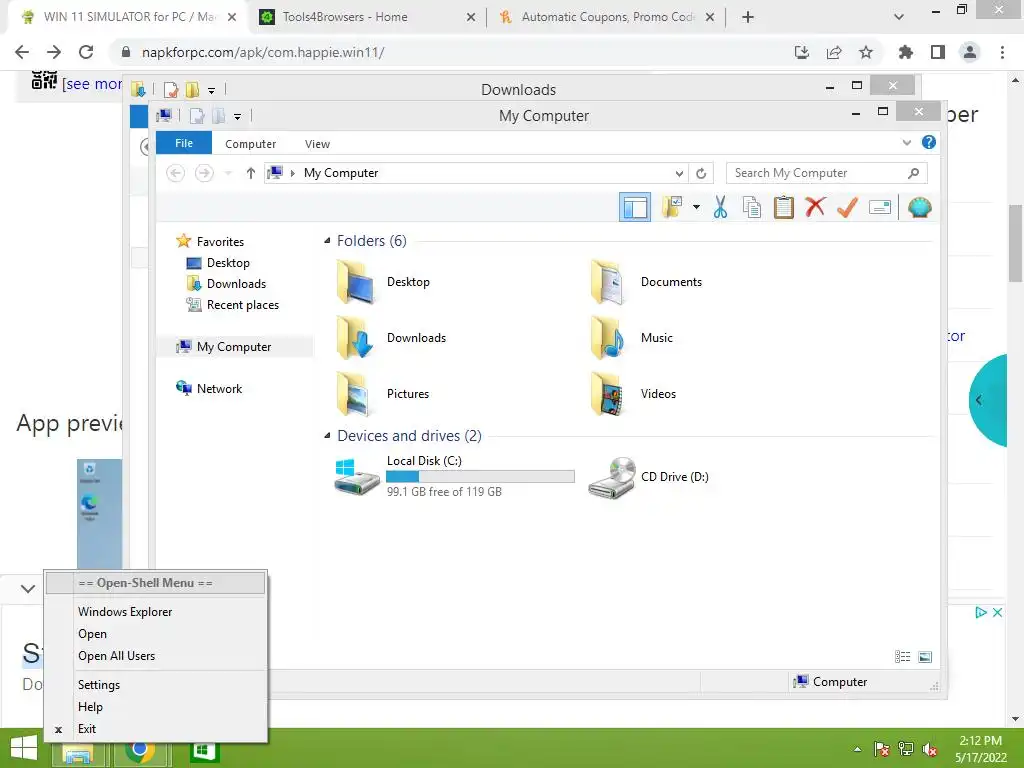Show hidden system tray icons
The width and height of the screenshot is (1024, 768).
click(x=857, y=750)
